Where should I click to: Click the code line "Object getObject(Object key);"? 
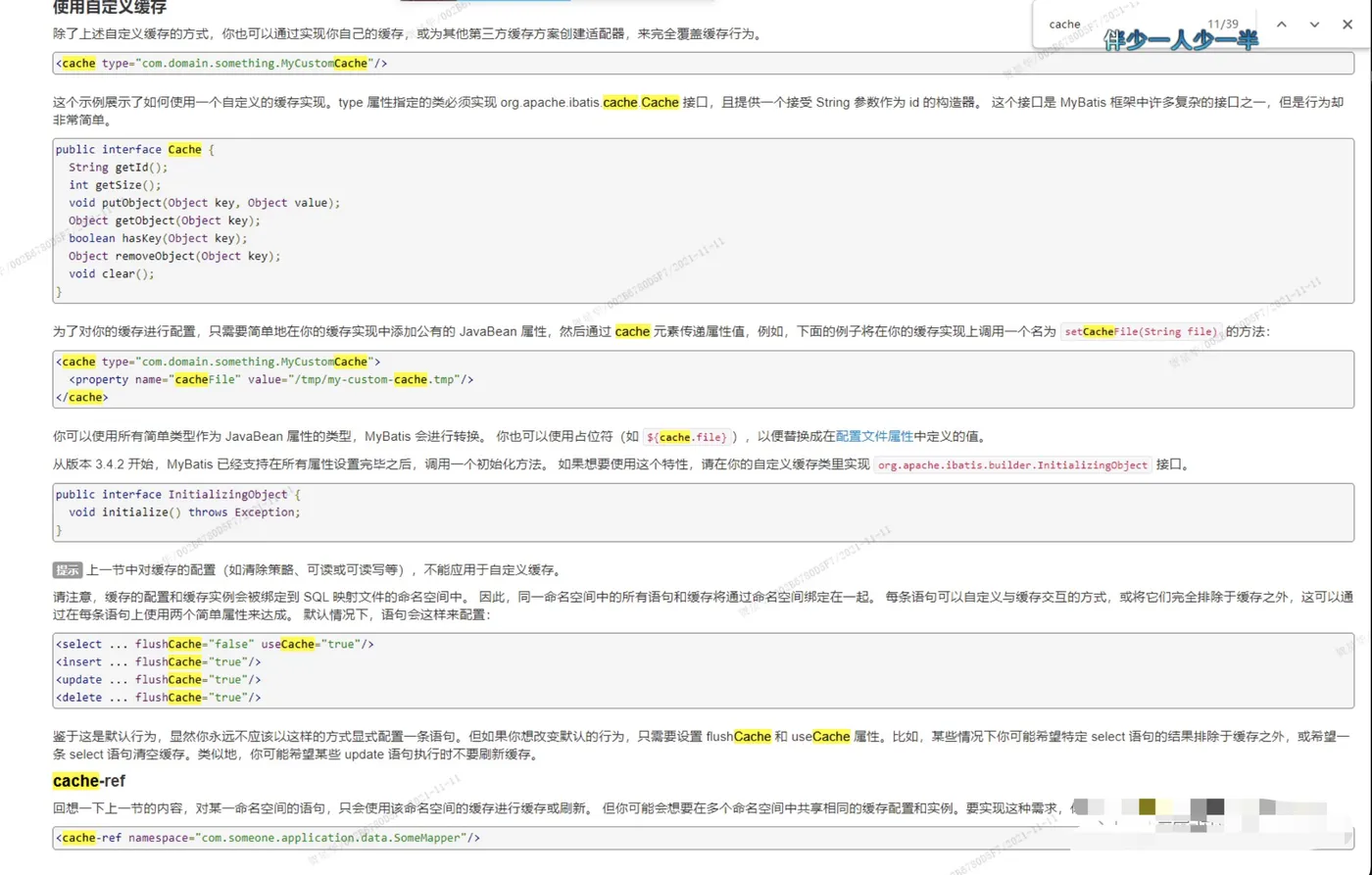pos(165,220)
